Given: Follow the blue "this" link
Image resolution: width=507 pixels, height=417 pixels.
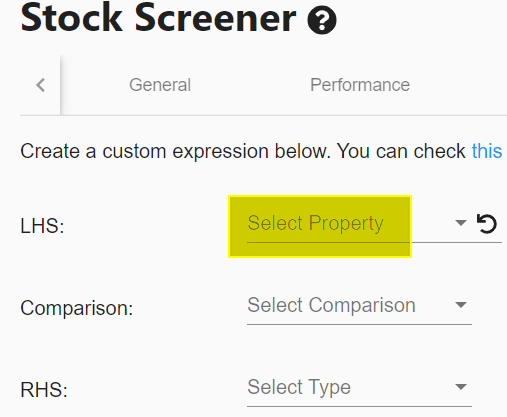Looking at the screenshot, I should 487,151.
